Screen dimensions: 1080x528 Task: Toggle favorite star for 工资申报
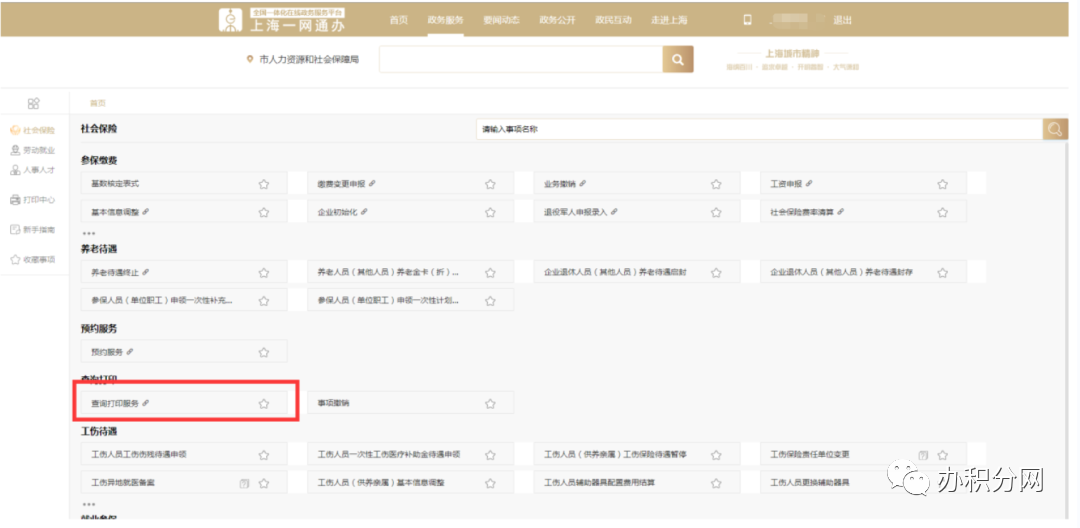click(942, 184)
